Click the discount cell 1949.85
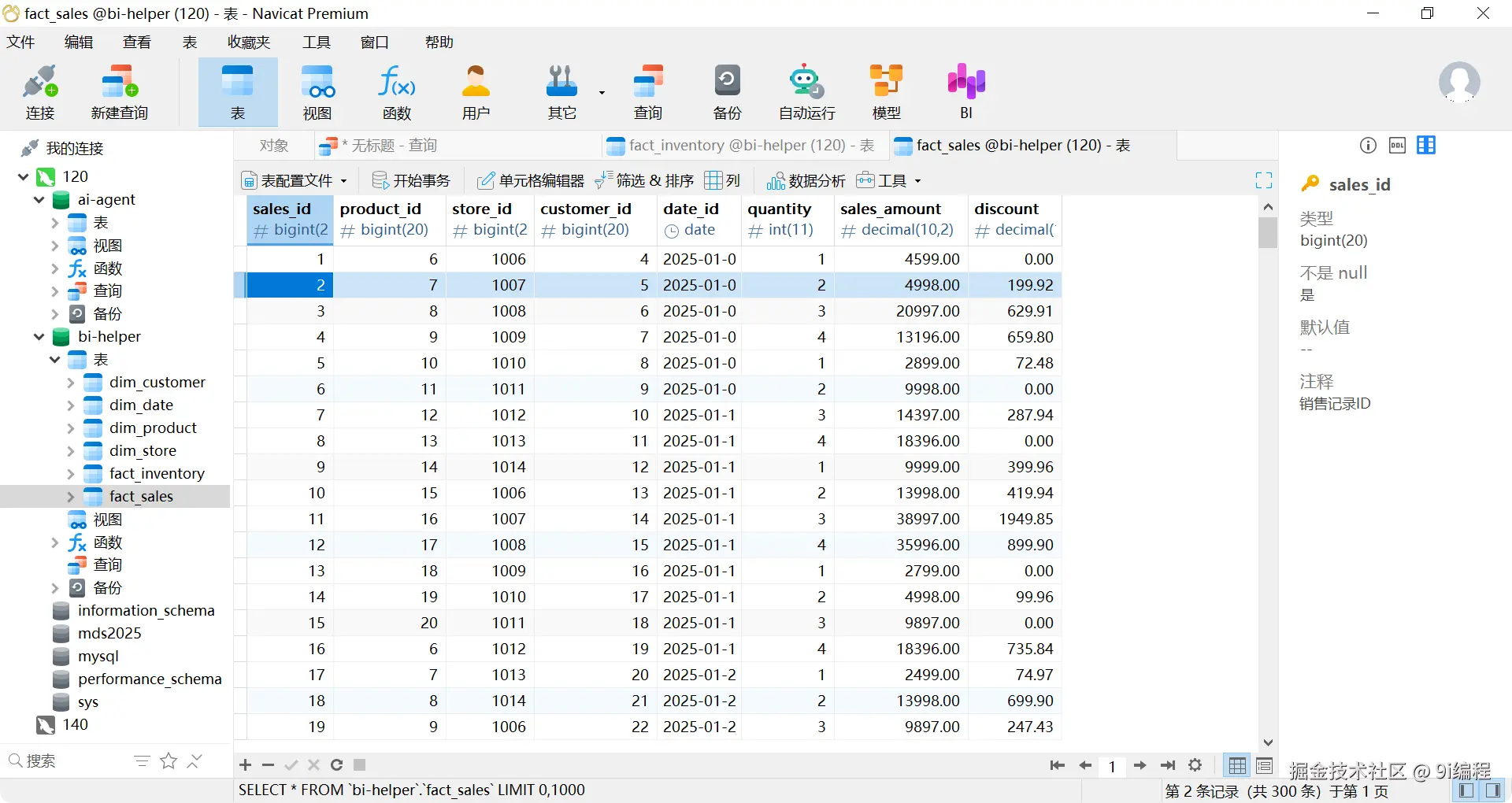The width and height of the screenshot is (1512, 803). click(x=1014, y=519)
